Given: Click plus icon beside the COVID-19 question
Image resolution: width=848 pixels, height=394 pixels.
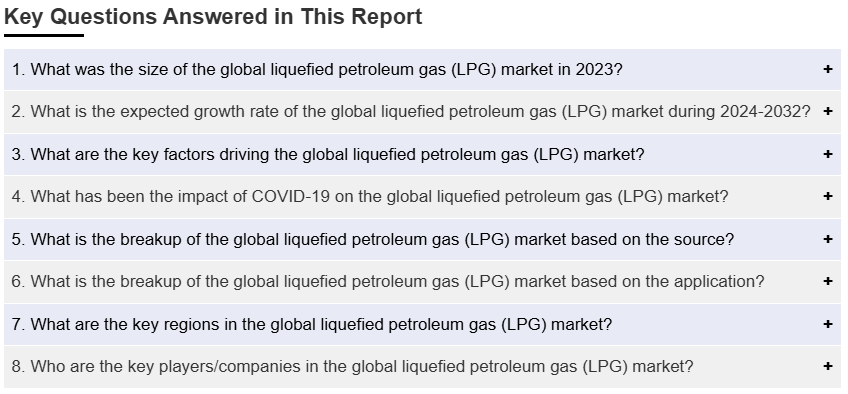Looking at the screenshot, I should tap(827, 196).
